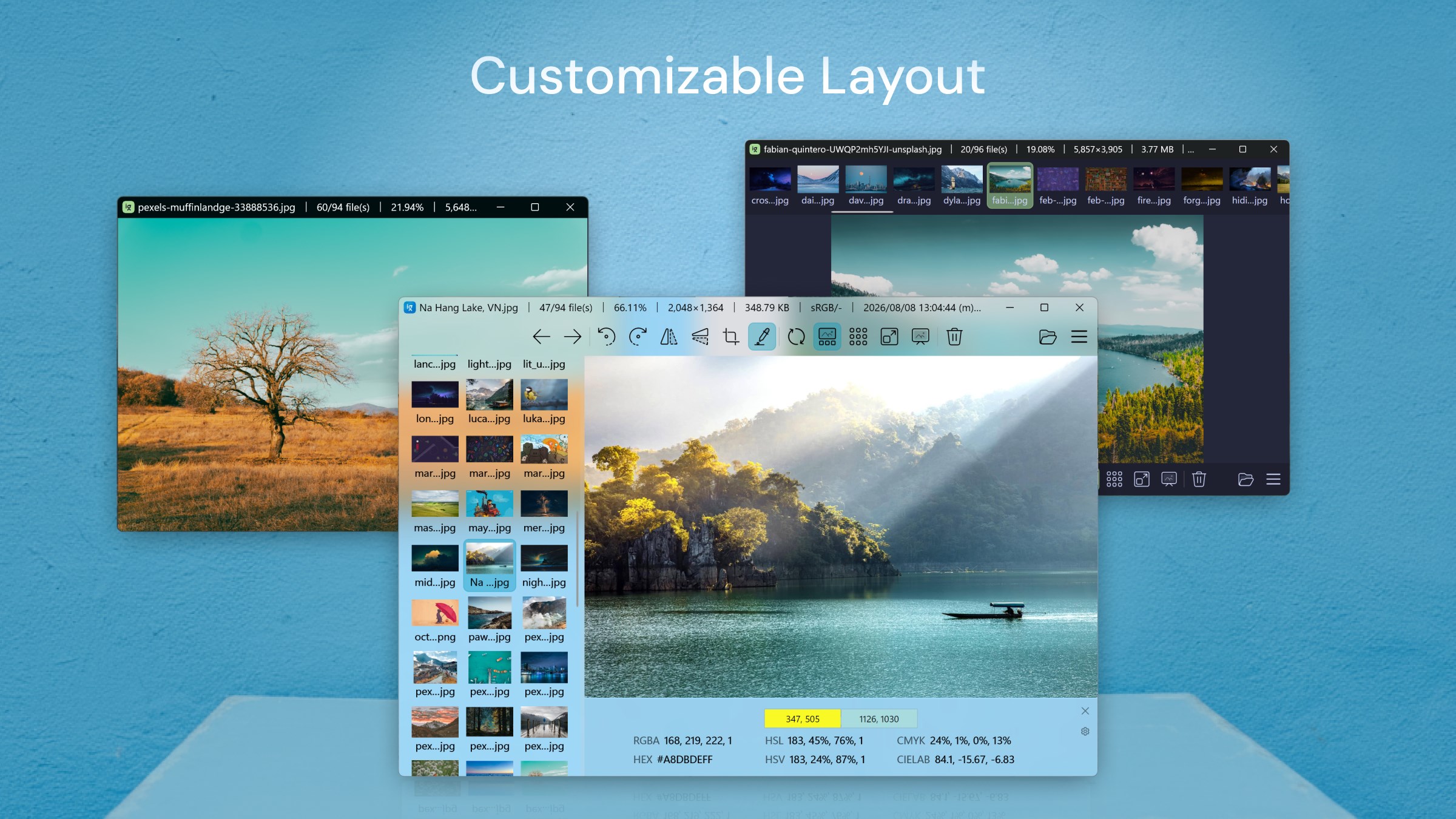Delete image via trash icon in Na Hang Lake toolbar
The width and height of the screenshot is (1456, 819).
(954, 337)
